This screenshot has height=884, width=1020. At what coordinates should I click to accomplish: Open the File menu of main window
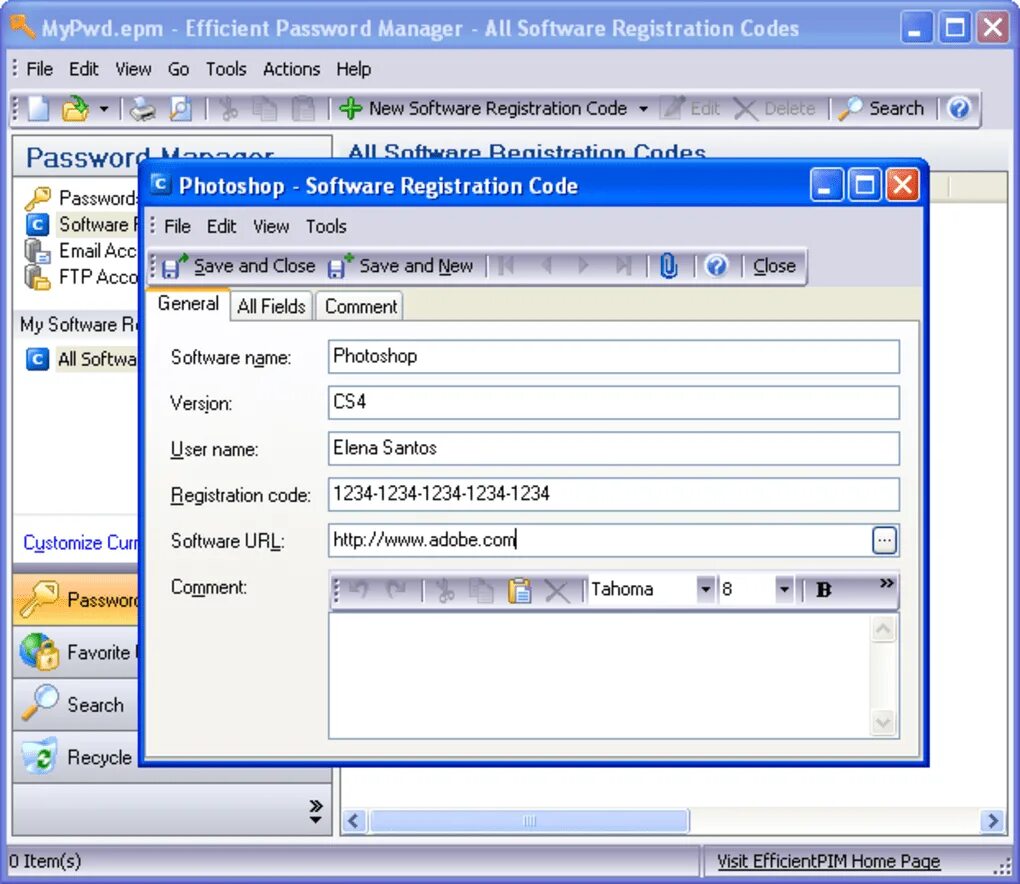(x=39, y=69)
